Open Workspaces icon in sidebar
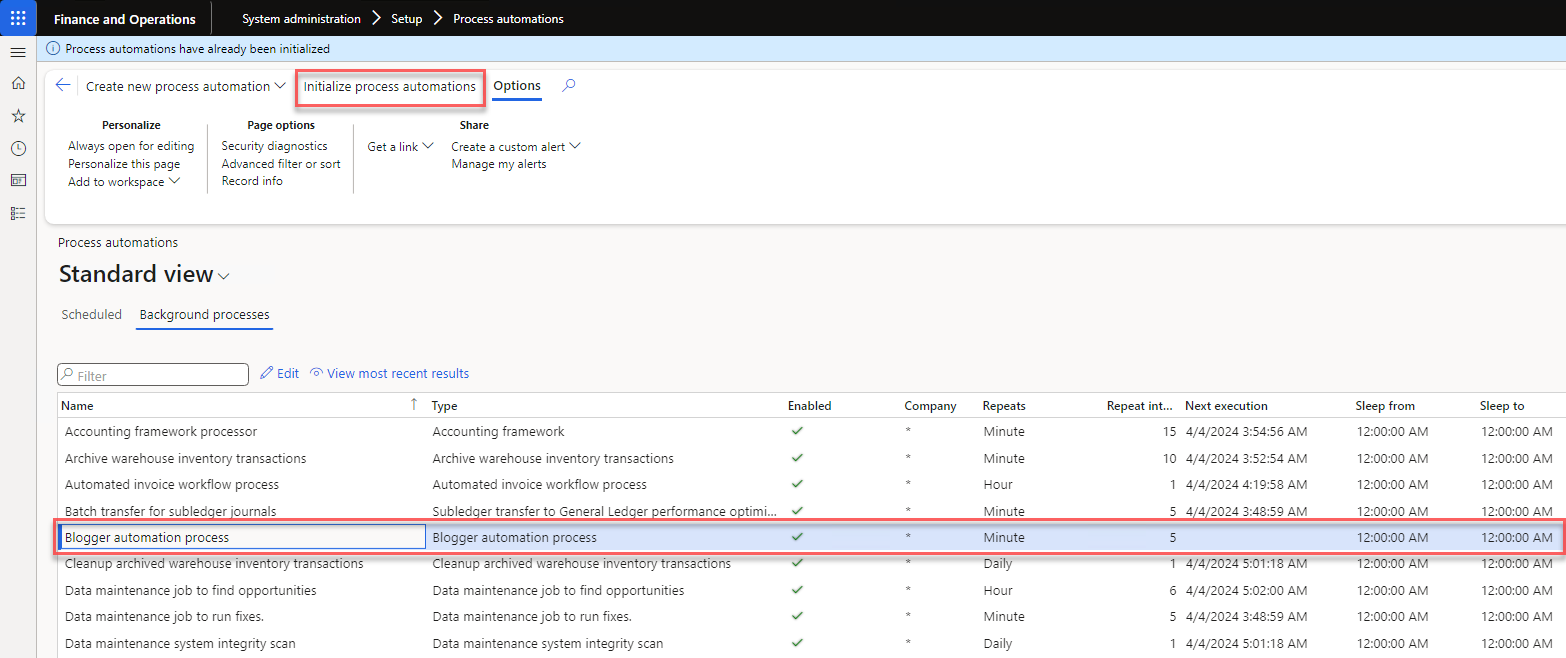The height and width of the screenshot is (658, 1566). pos(18,180)
